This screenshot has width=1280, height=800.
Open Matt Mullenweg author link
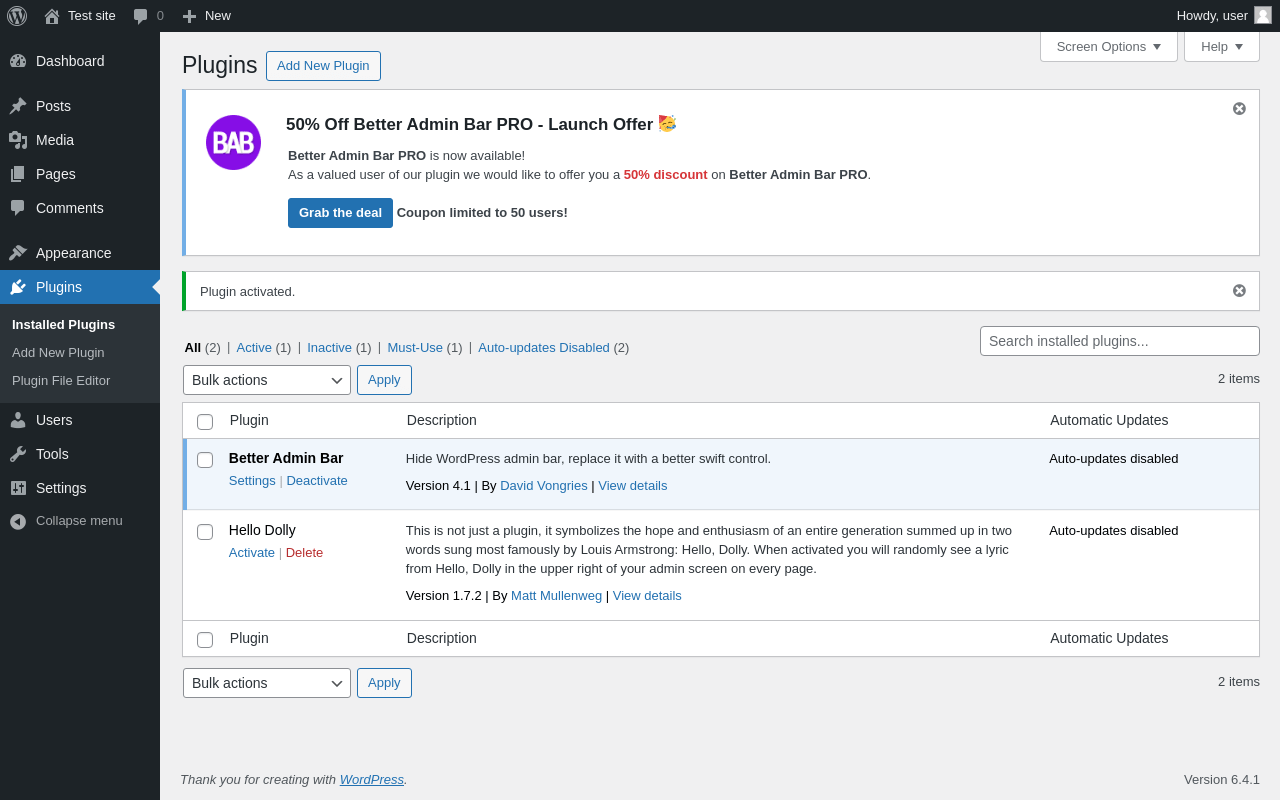pos(557,595)
